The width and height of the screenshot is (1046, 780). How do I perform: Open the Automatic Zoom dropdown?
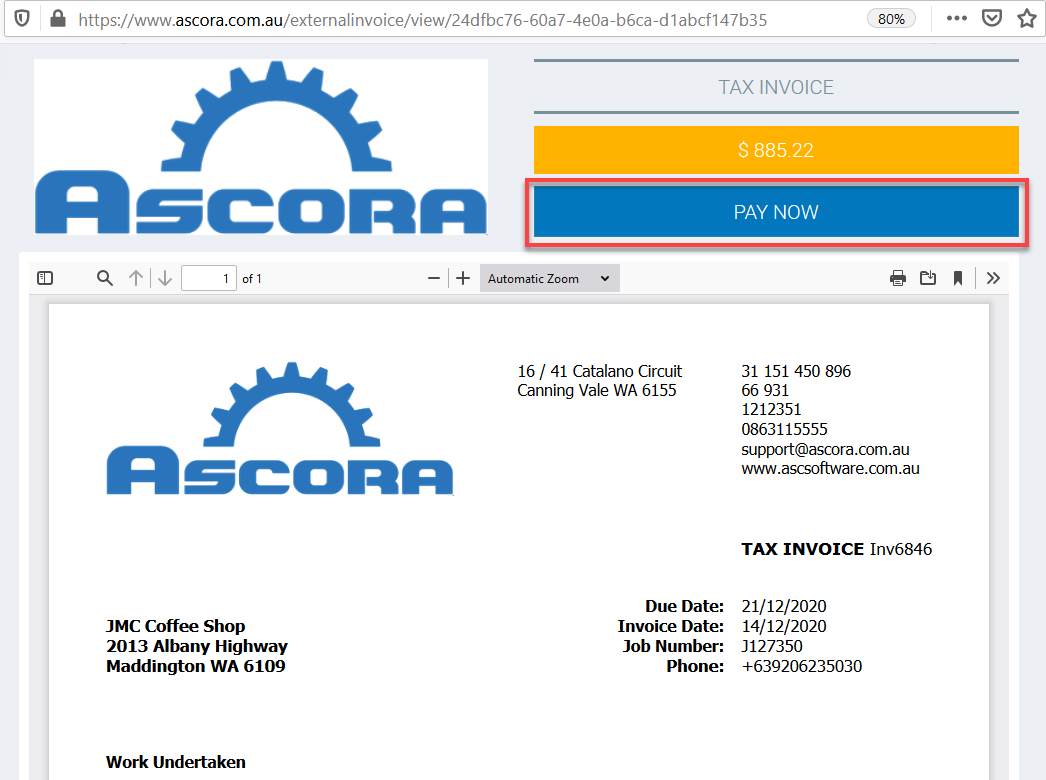click(549, 278)
